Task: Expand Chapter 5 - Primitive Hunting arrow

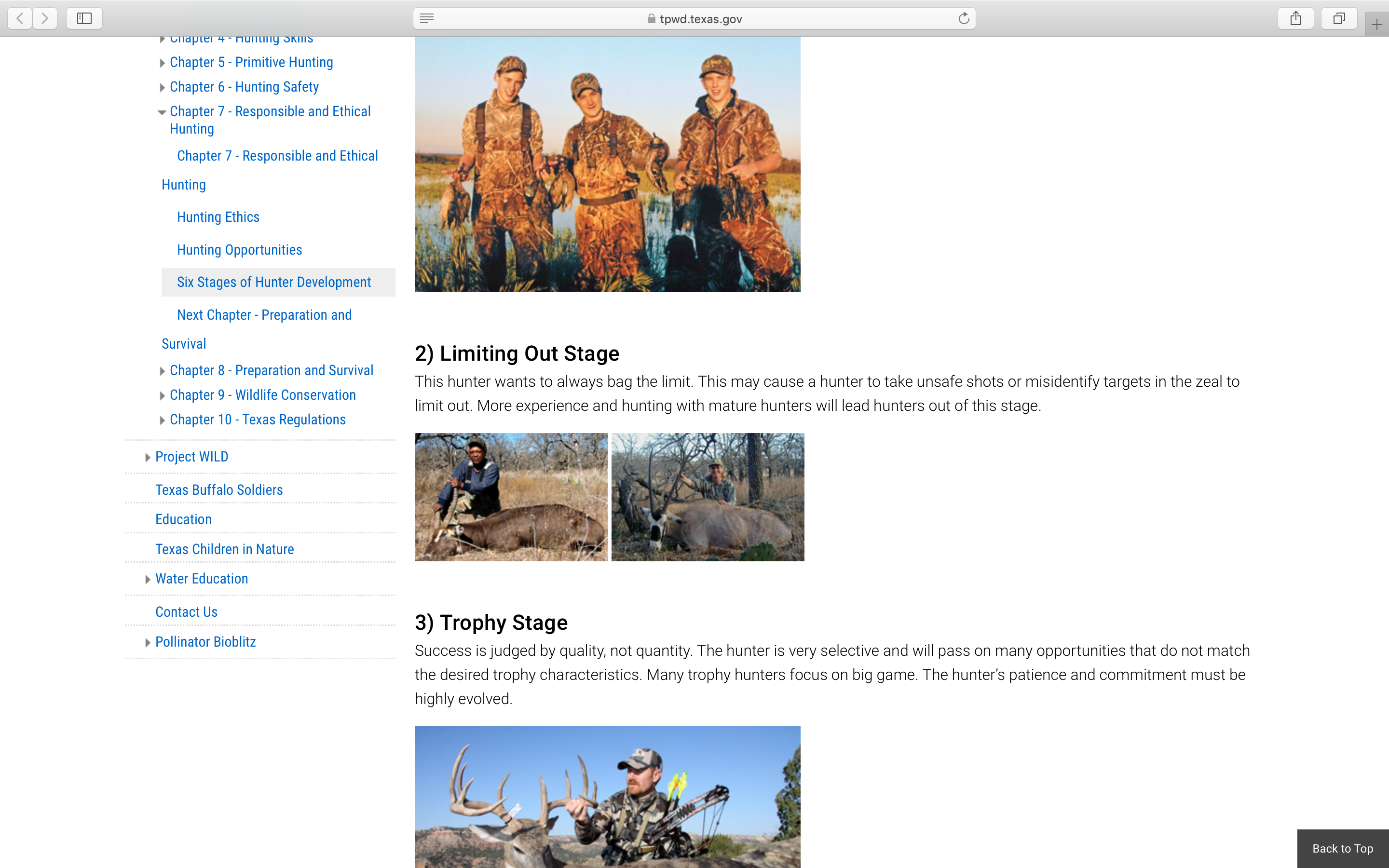Action: (162, 63)
